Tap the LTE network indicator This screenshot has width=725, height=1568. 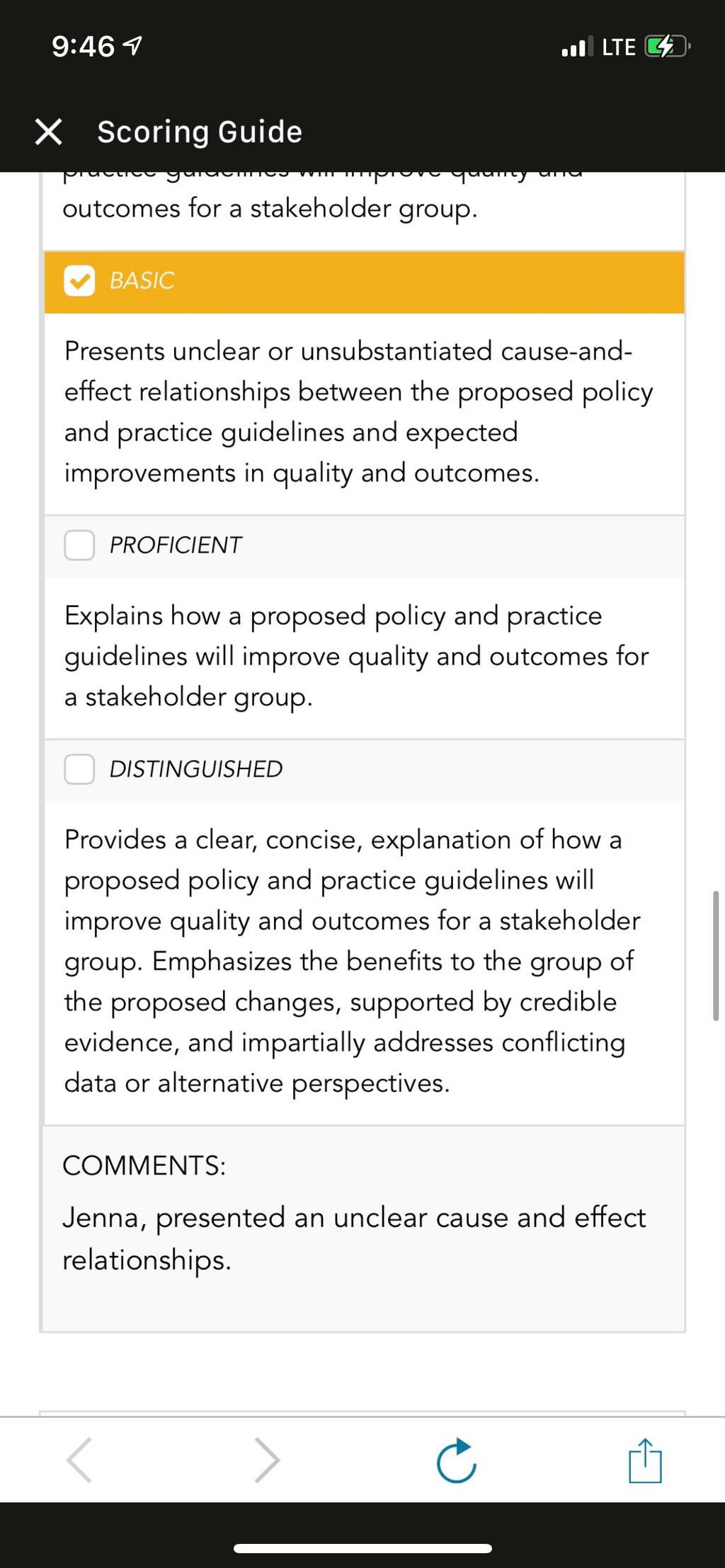(x=619, y=47)
